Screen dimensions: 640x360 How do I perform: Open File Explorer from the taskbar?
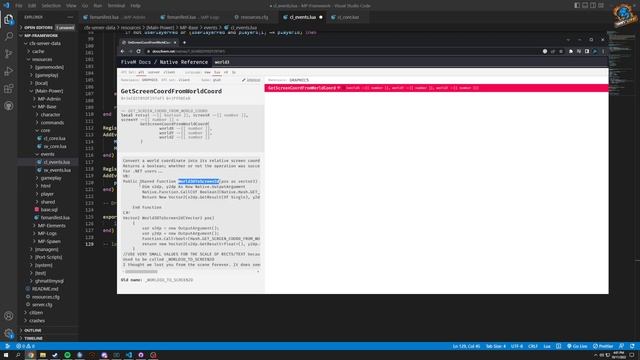pyautogui.click(x=42, y=355)
